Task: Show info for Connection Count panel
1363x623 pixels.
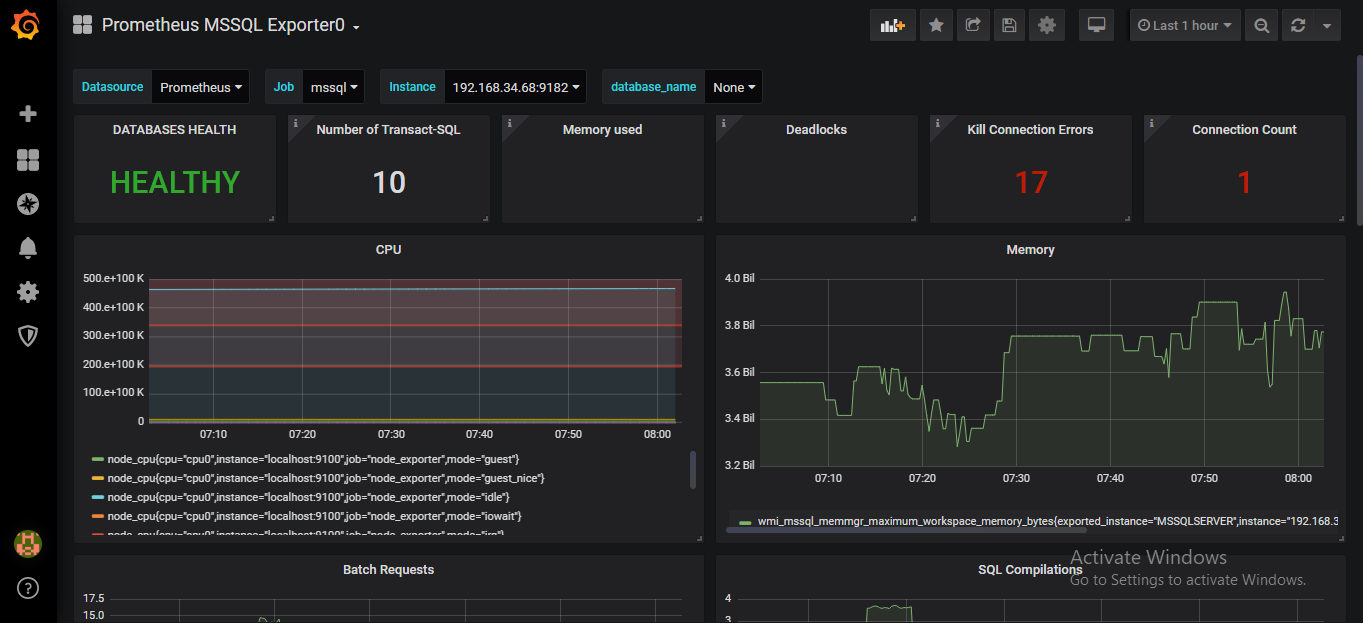Action: tap(1152, 123)
